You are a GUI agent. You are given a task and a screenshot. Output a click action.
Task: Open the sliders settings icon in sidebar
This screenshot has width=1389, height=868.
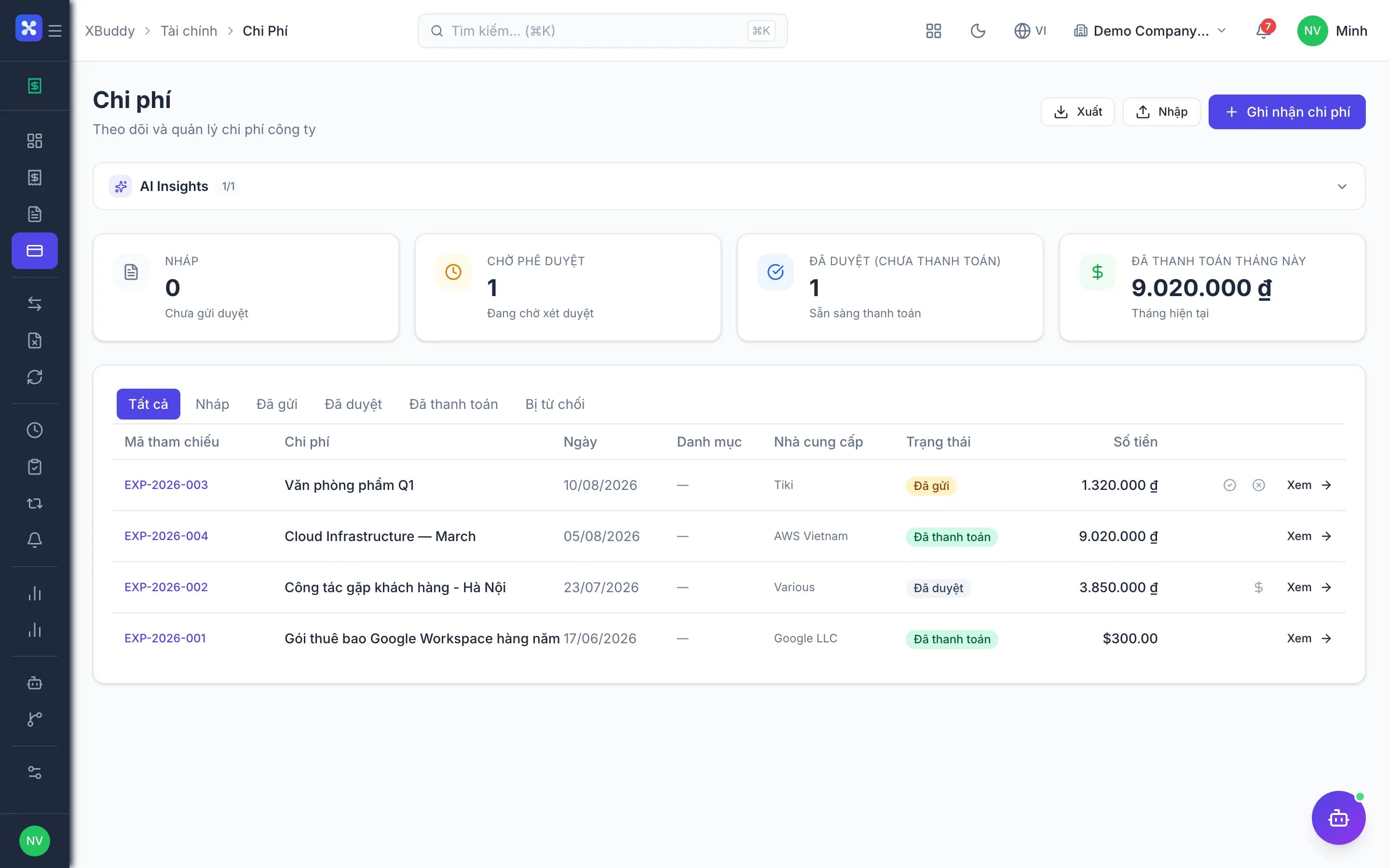tap(34, 772)
